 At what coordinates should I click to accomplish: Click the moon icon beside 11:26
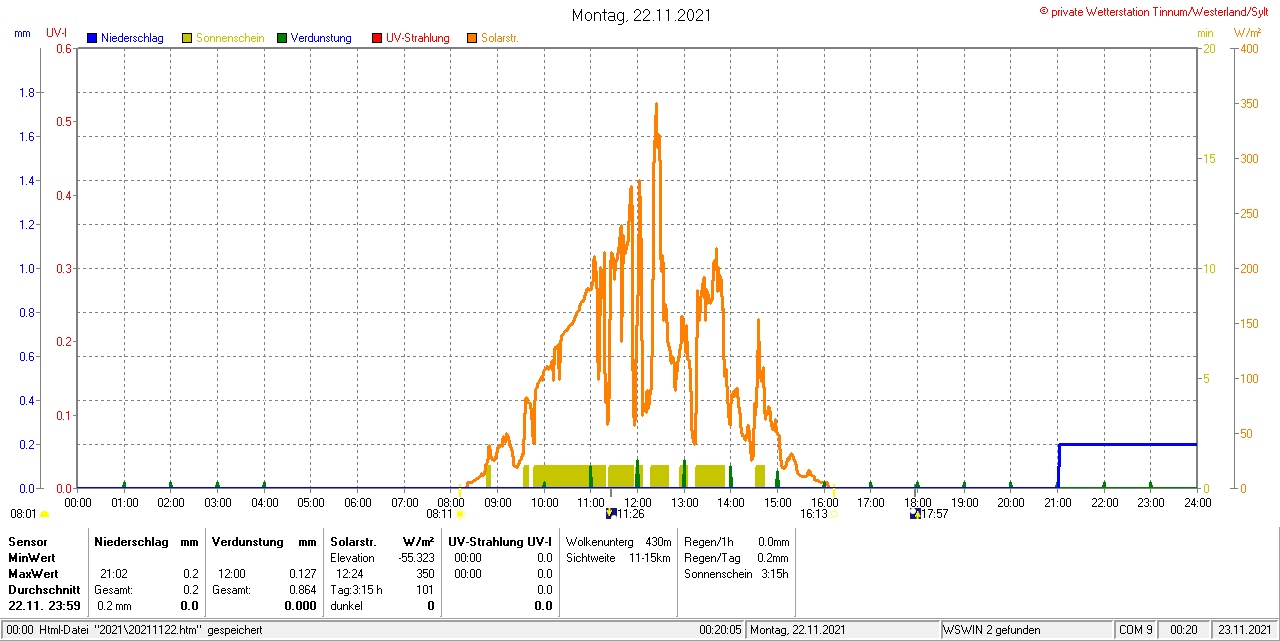point(610,514)
